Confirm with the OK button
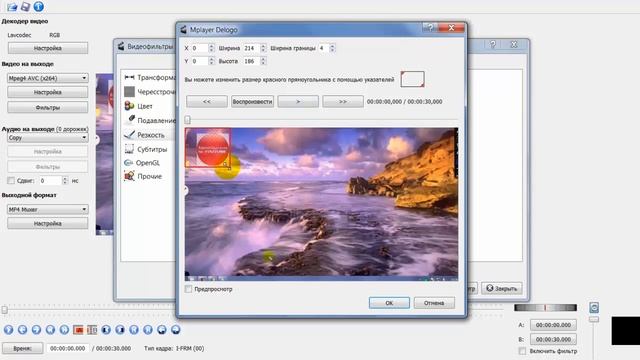The image size is (640, 360). (389, 303)
